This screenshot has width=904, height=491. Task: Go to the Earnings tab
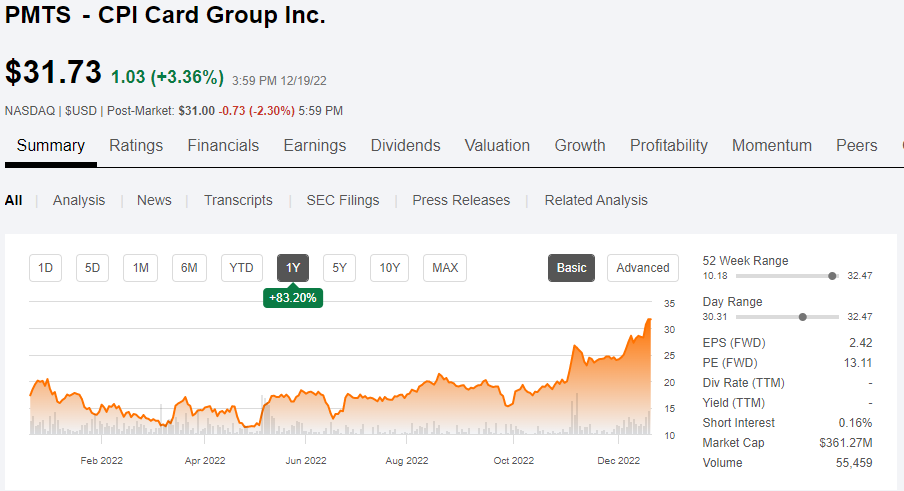[315, 146]
